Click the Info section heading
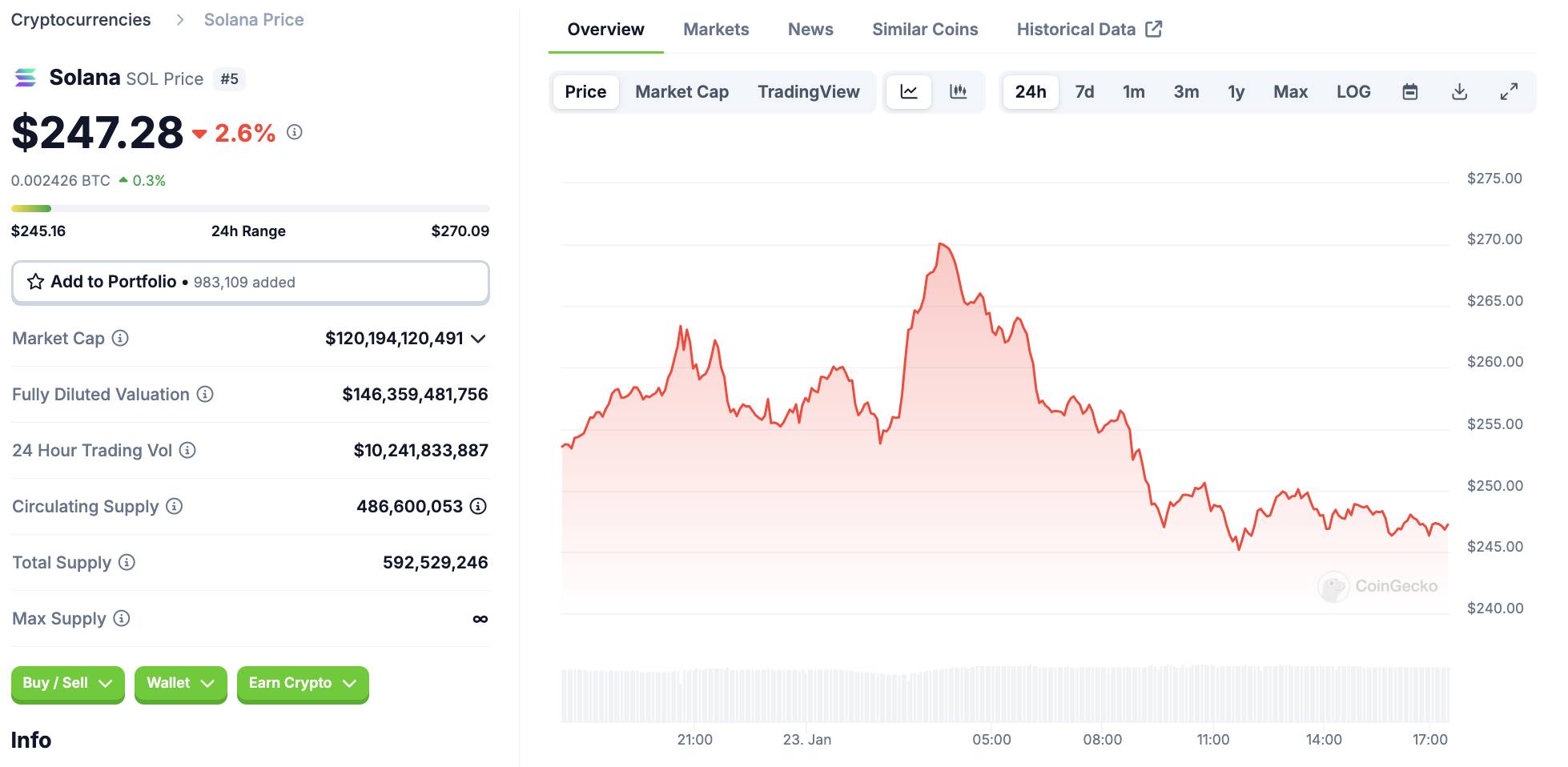The height and width of the screenshot is (767, 1568). click(x=31, y=741)
